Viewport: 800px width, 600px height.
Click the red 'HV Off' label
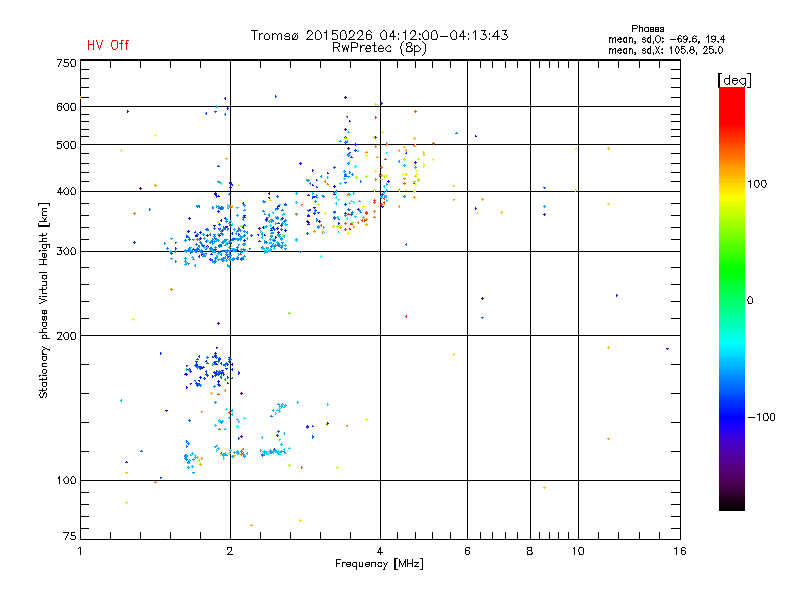(108, 45)
